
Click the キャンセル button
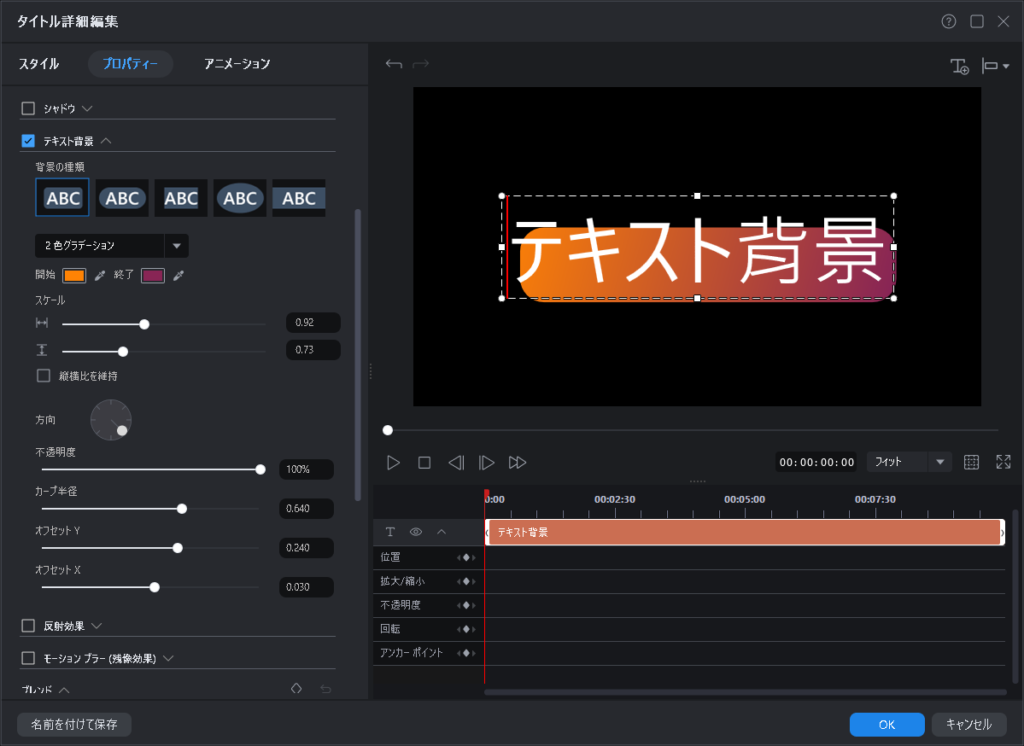[x=968, y=724]
